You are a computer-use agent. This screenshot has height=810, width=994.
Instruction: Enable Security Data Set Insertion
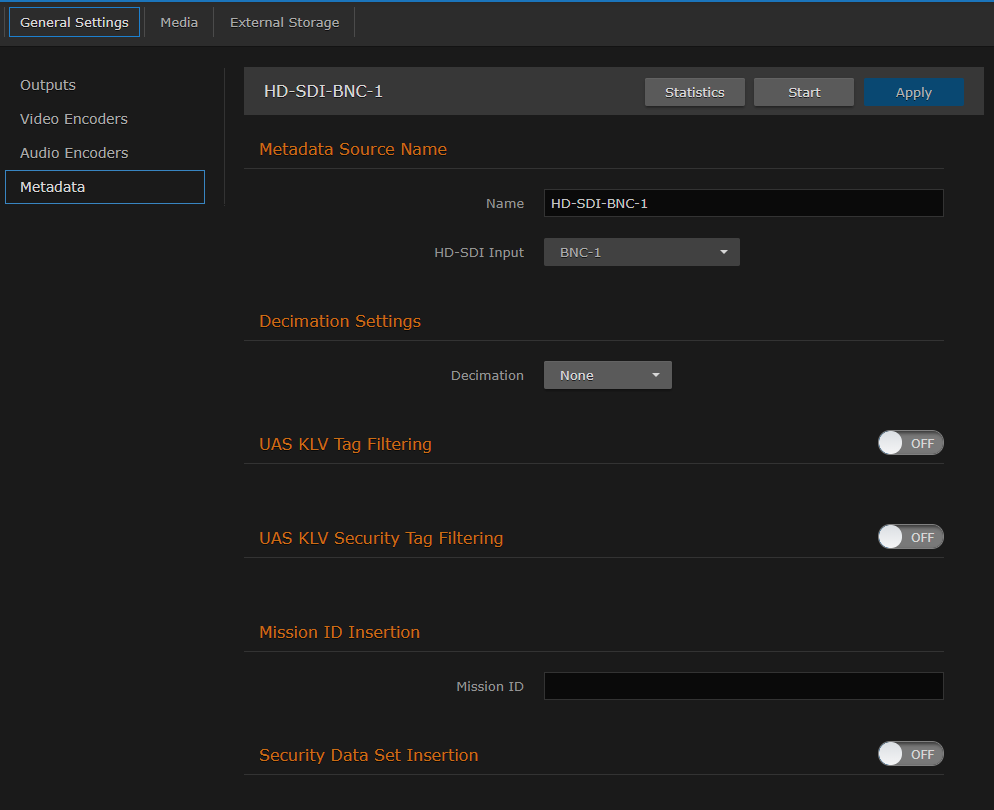coord(910,753)
